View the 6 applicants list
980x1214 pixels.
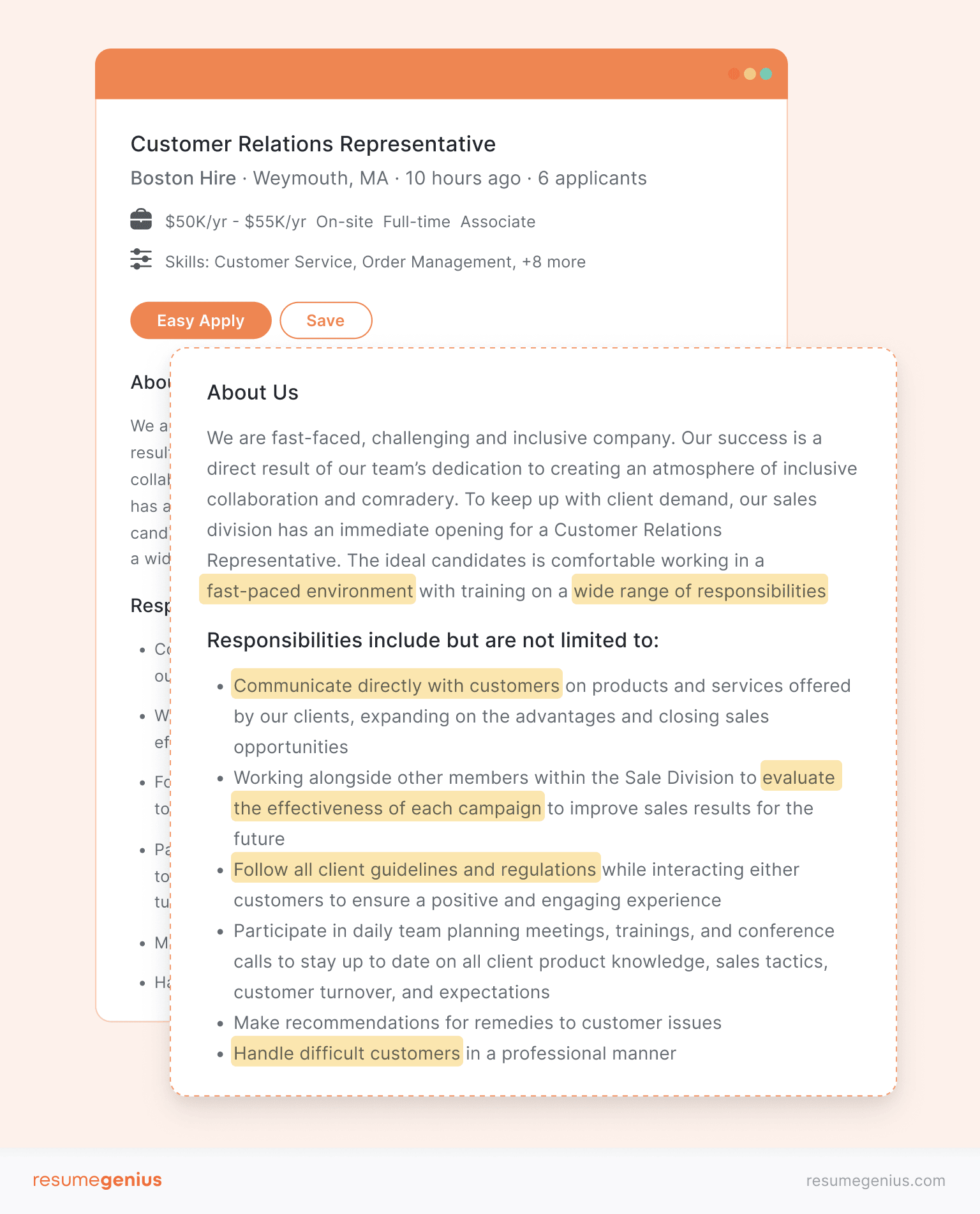point(592,179)
